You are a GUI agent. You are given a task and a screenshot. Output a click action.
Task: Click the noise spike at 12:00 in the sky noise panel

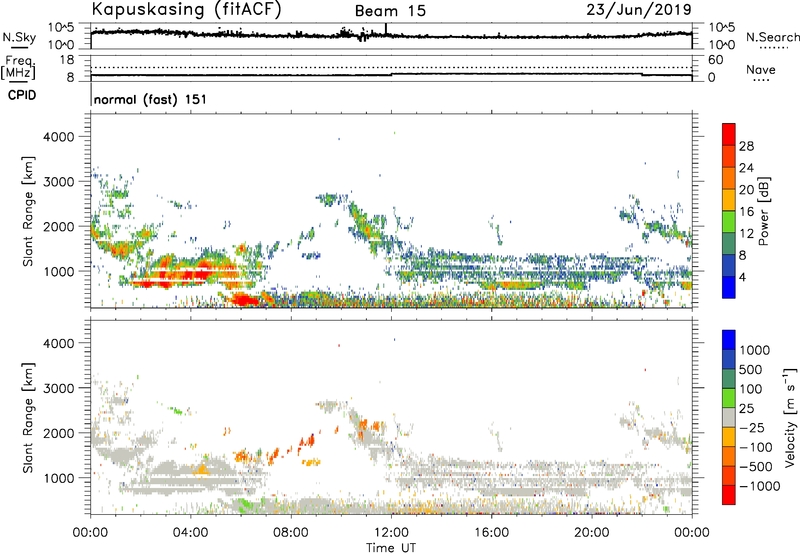click(386, 30)
